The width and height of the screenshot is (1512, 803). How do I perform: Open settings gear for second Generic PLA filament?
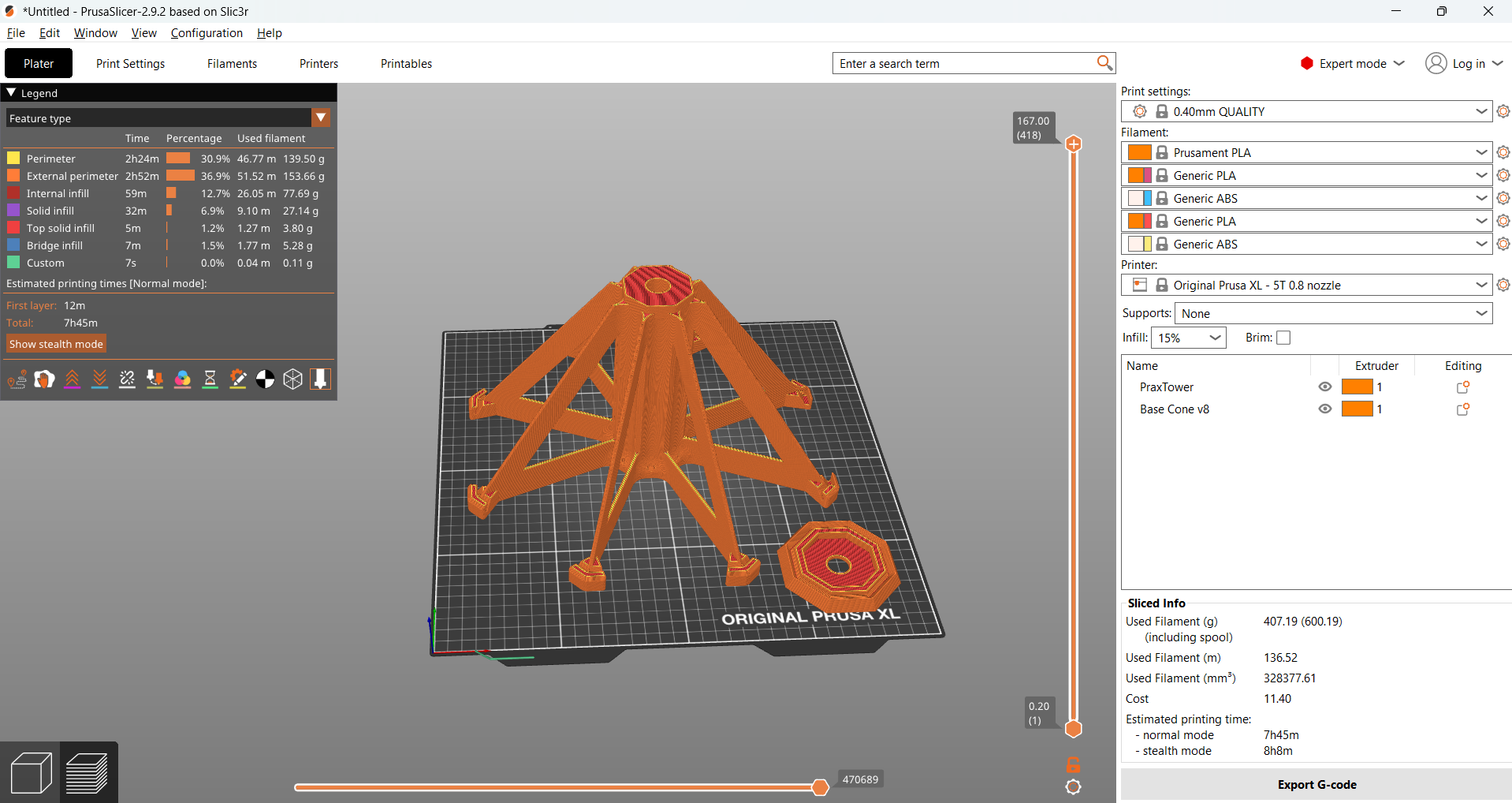point(1503,221)
